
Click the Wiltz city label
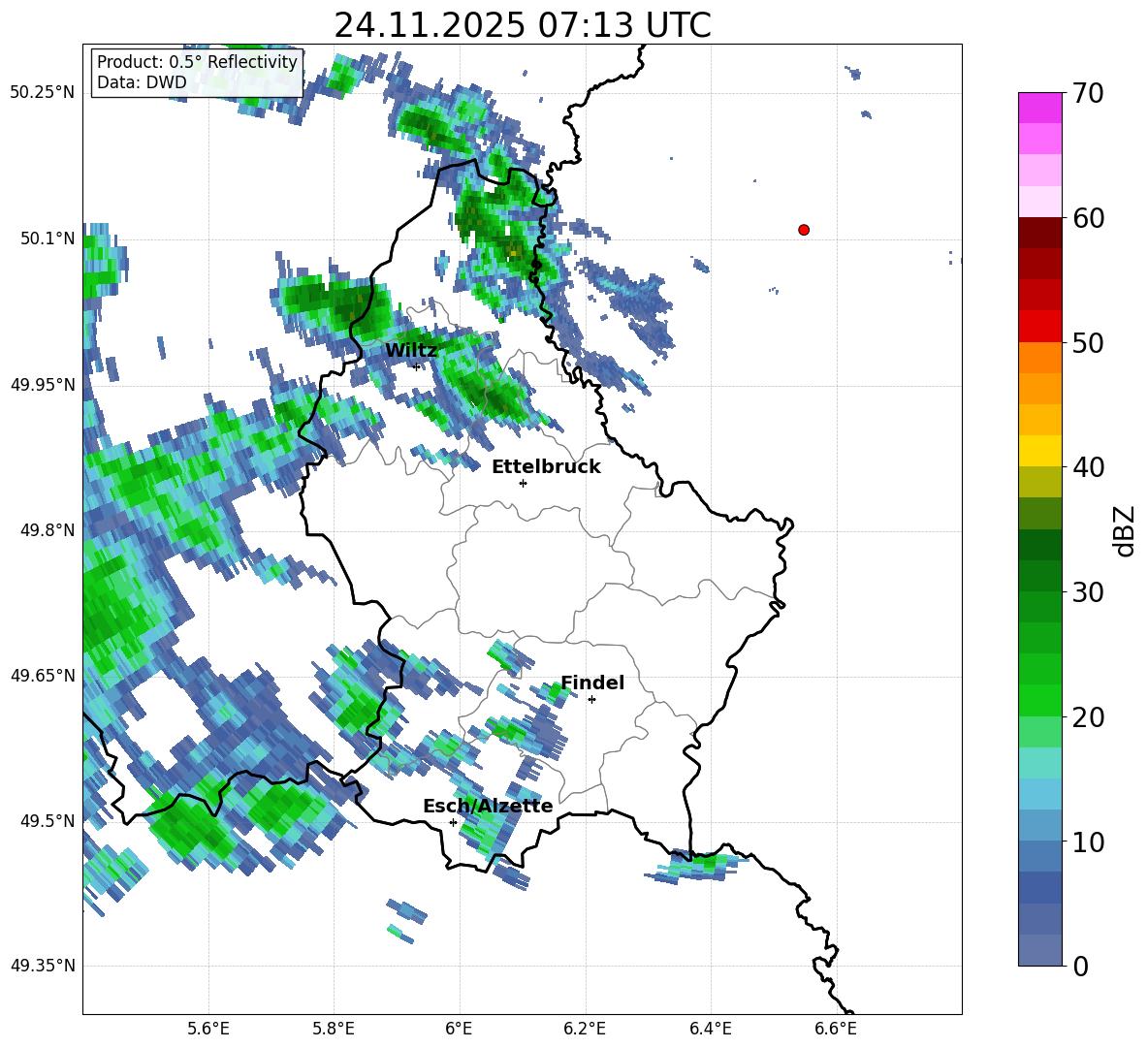pyautogui.click(x=411, y=351)
